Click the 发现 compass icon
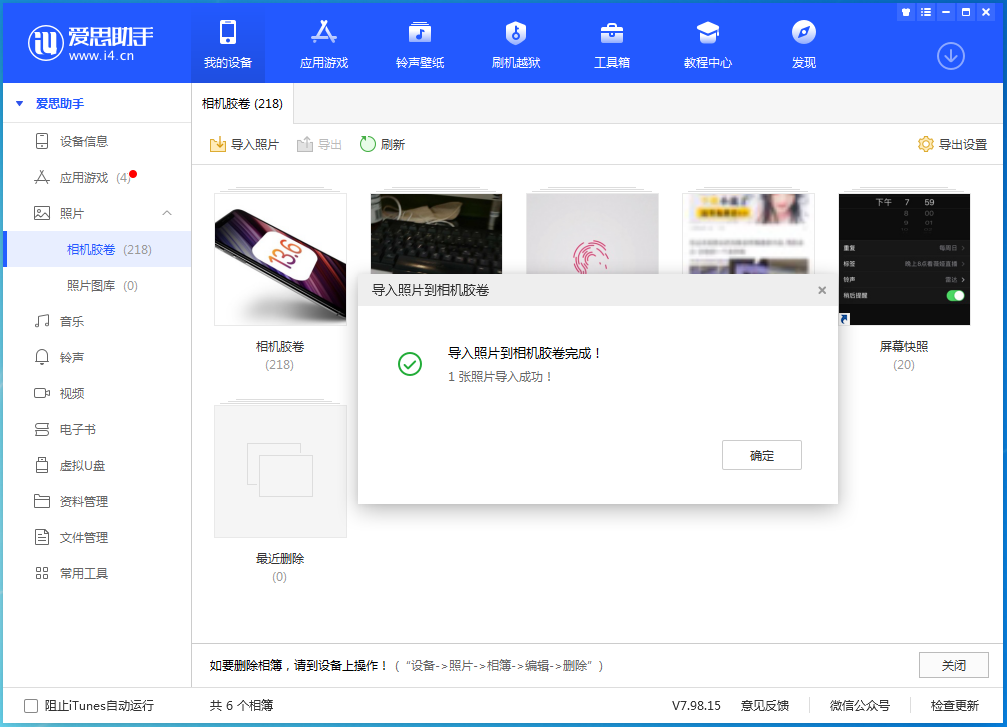1007x727 pixels. tap(803, 44)
